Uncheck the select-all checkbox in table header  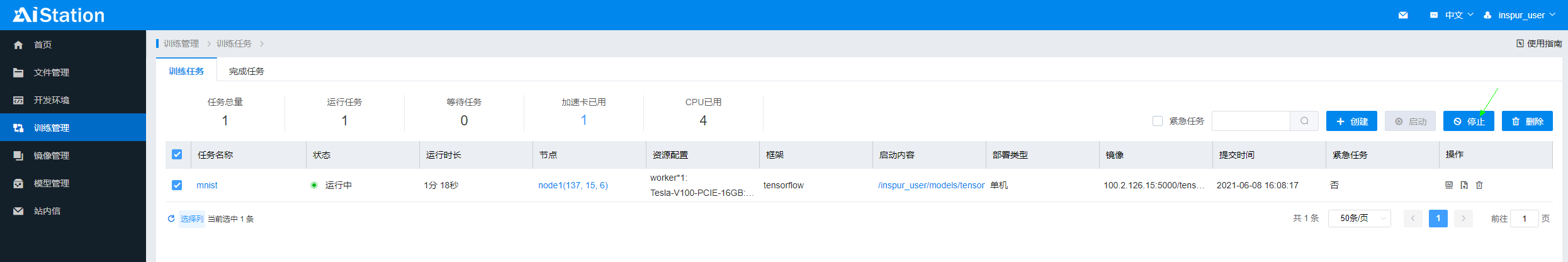tap(177, 154)
